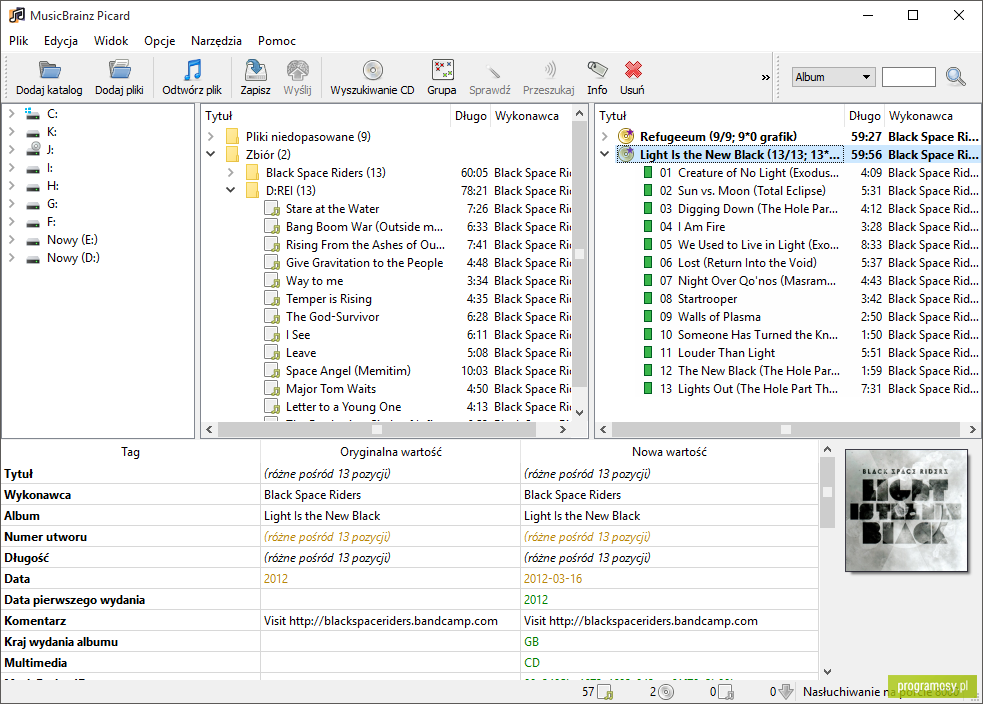Click the green status icon of track 04 I Am Fire
Screen dimensions: 983x704
(x=648, y=226)
